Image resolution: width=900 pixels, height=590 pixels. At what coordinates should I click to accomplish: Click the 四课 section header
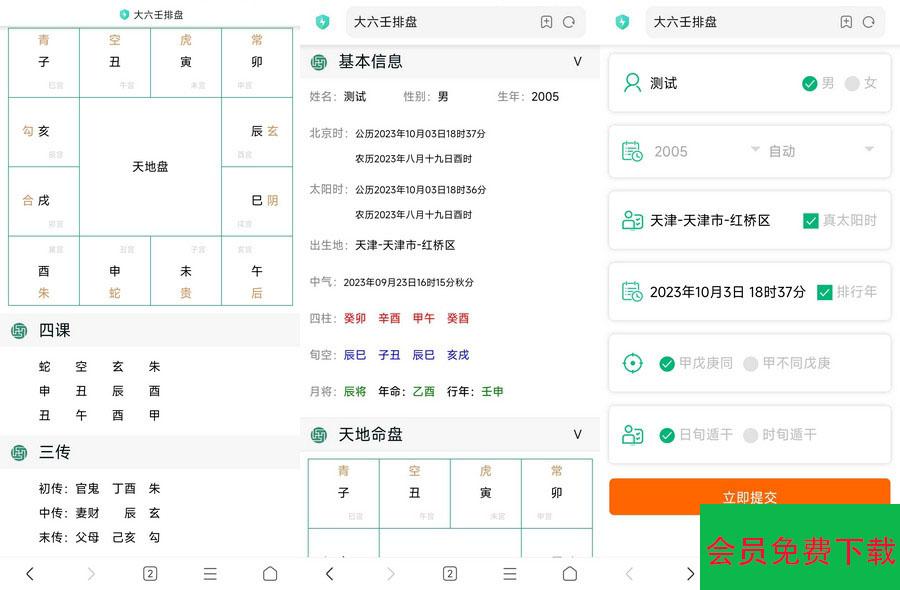150,330
